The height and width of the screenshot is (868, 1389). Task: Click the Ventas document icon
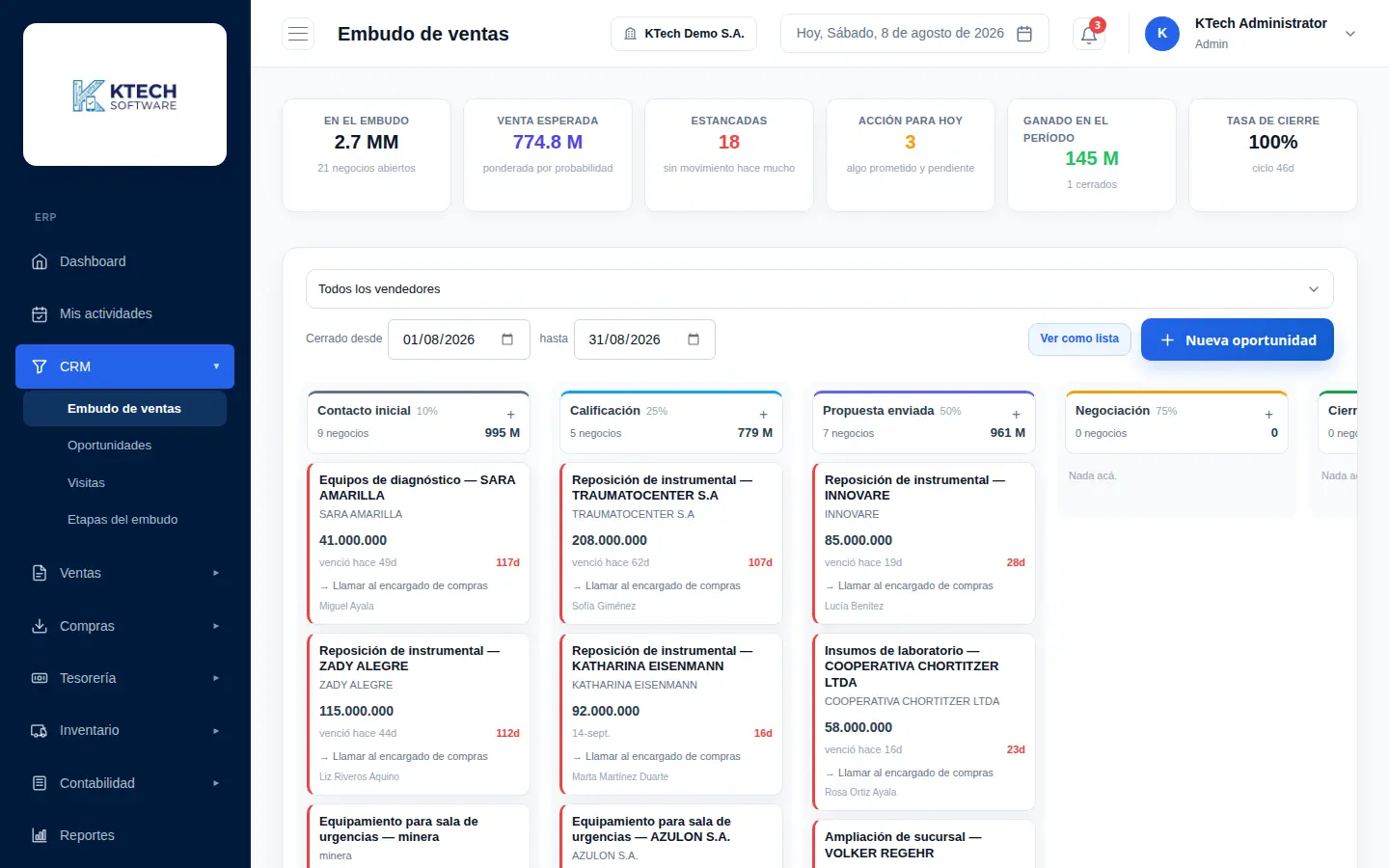tap(40, 573)
